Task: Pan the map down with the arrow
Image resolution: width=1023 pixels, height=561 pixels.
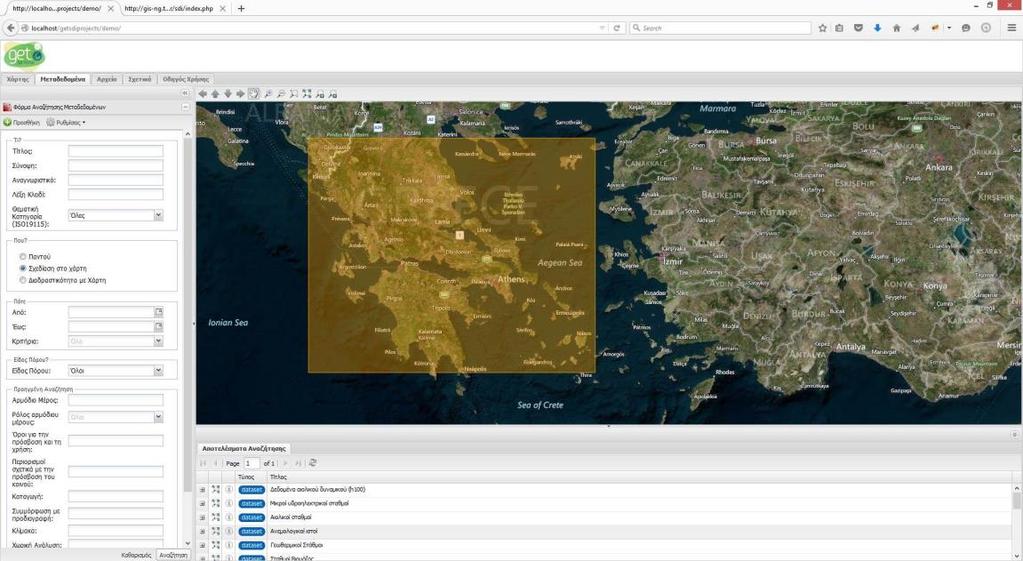Action: tap(228, 94)
